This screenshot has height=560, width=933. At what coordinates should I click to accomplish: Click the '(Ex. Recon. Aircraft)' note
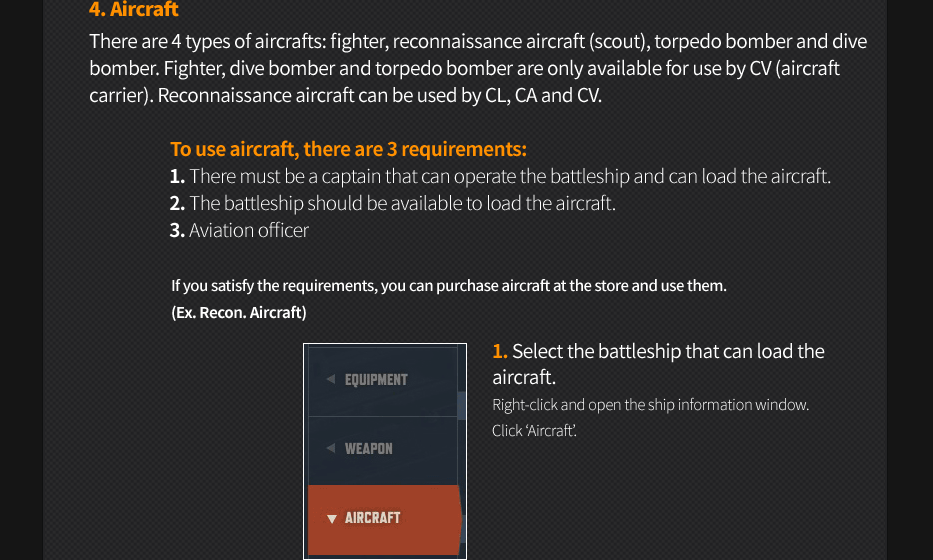point(239,312)
